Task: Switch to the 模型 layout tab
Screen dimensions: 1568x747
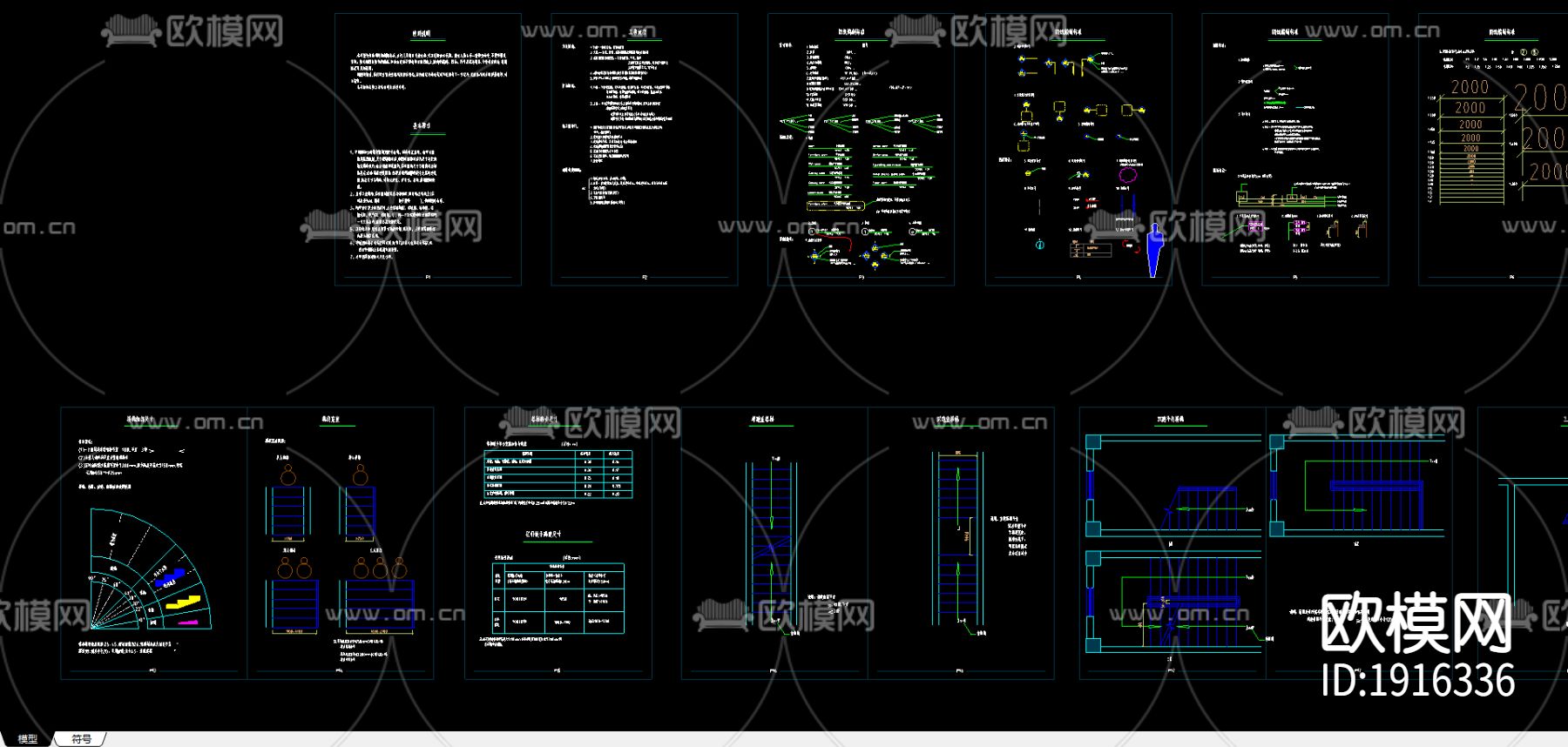Action: 27,739
